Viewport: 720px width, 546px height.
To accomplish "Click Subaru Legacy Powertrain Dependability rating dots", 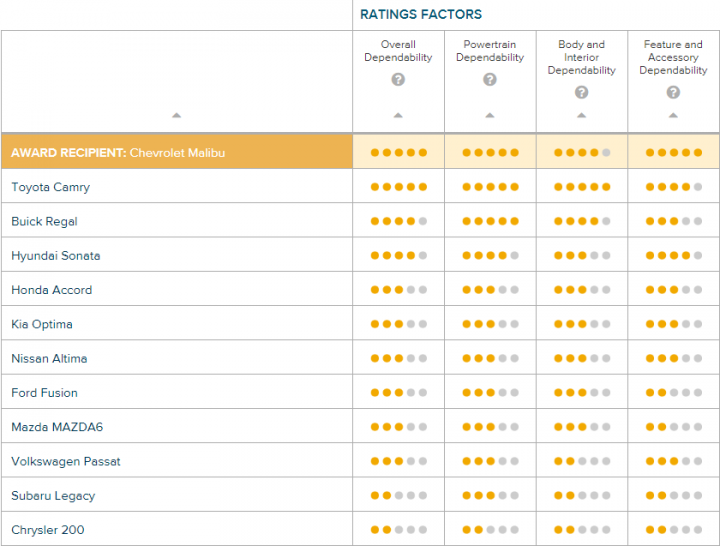I will point(490,495).
